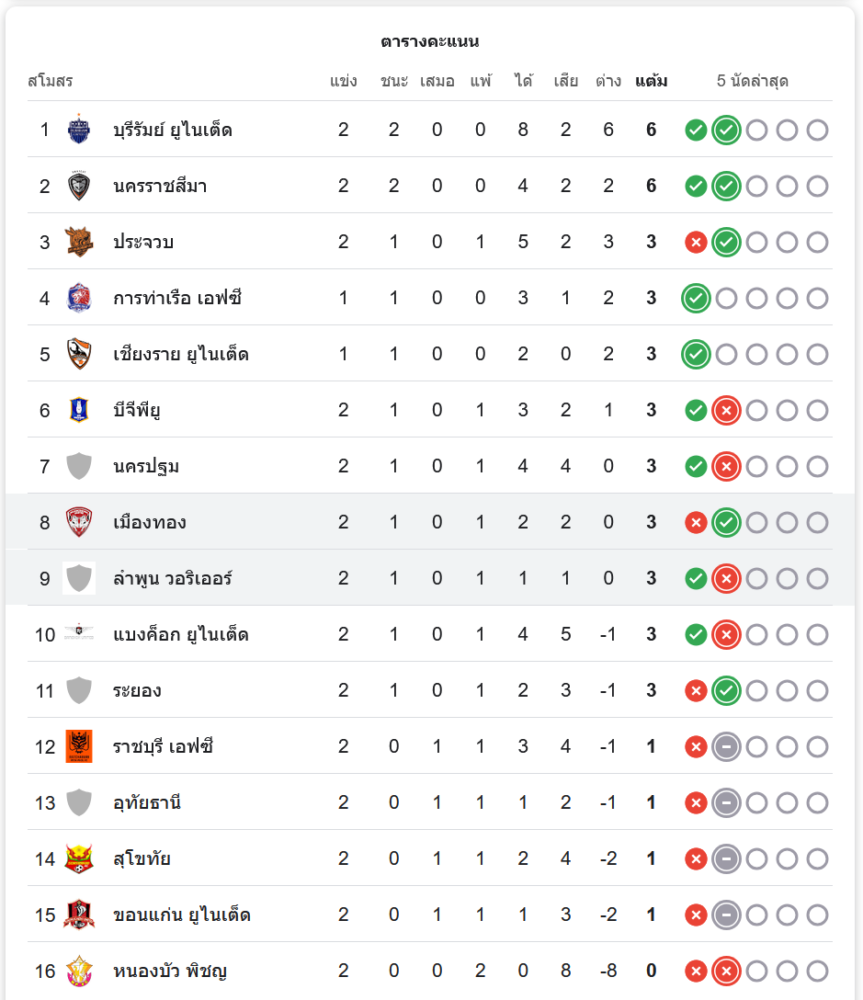Click the BG Pathum club crest
This screenshot has height=1000, width=863.
tap(79, 410)
